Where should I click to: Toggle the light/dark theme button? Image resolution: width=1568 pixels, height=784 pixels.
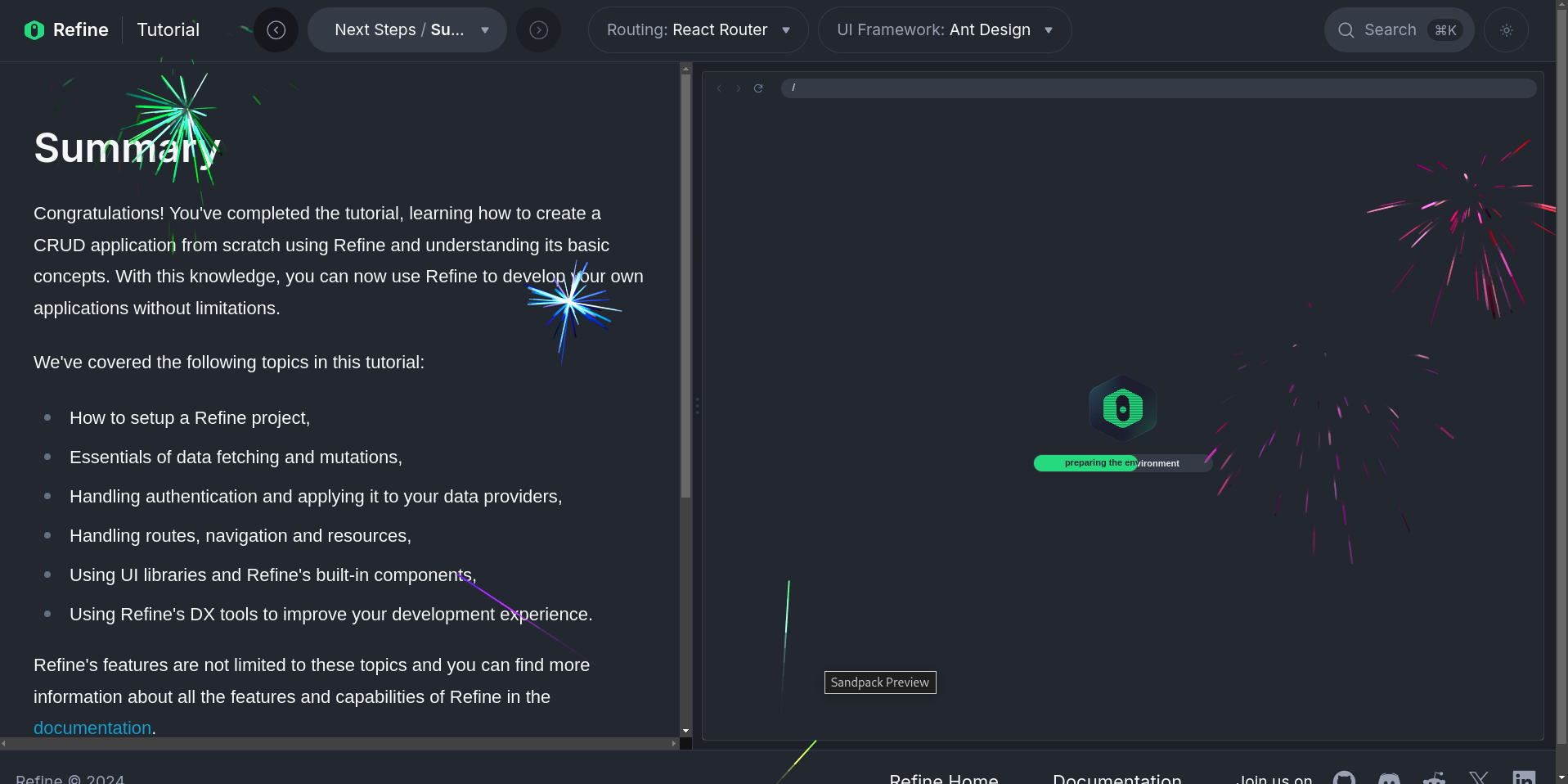(1506, 30)
